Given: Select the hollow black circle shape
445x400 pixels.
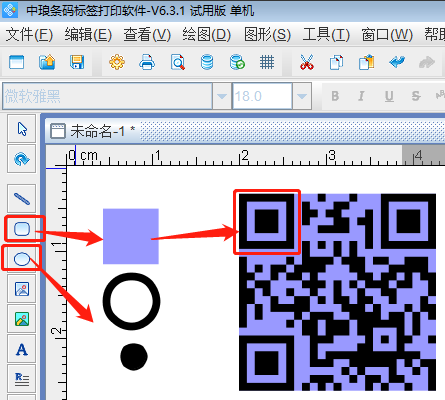Looking at the screenshot, I should (131, 301).
